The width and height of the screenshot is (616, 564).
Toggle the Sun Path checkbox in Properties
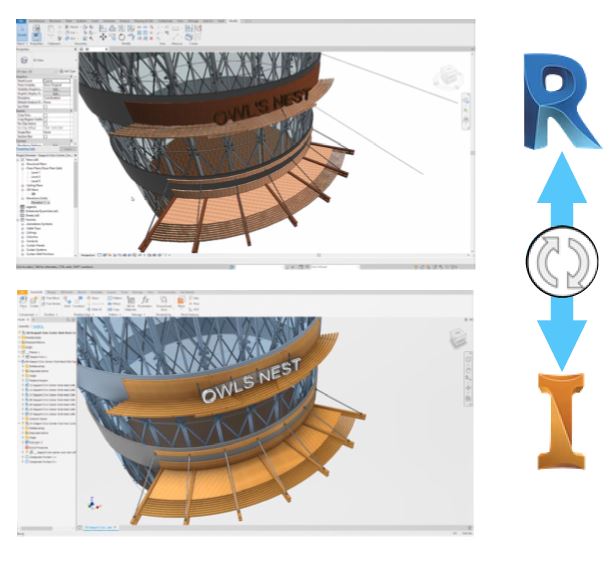click(45, 106)
